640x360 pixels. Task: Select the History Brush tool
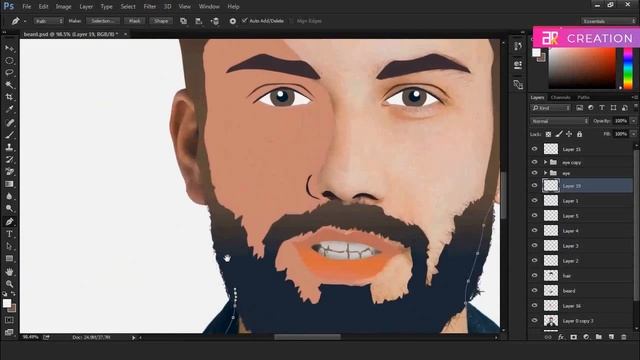9,159
